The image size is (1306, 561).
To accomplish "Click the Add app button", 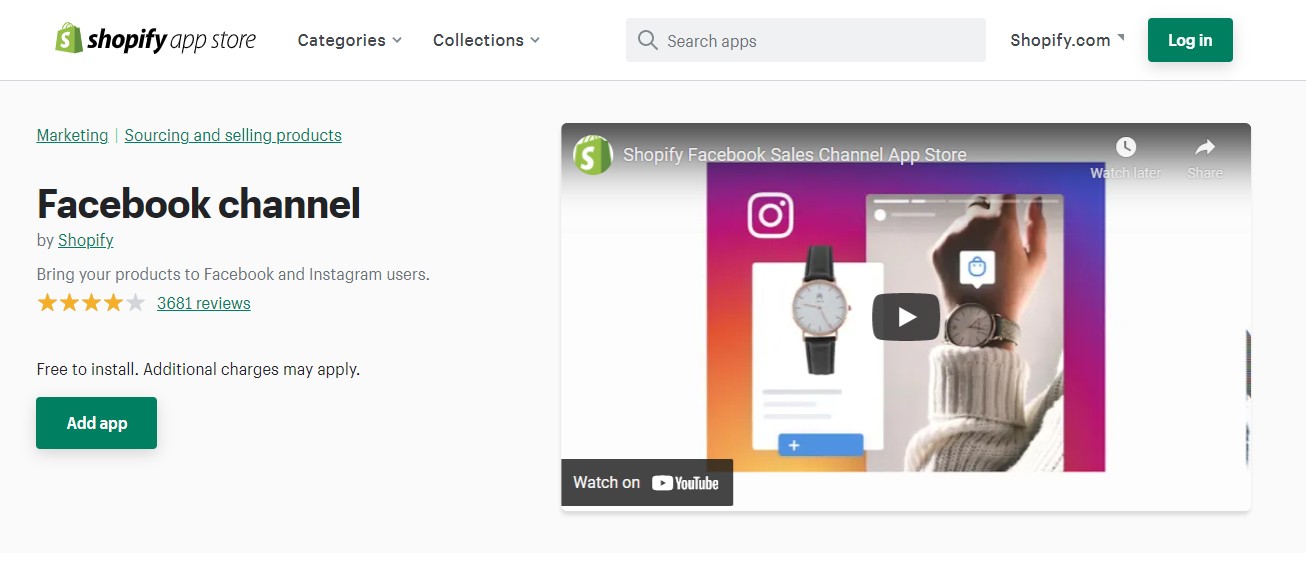I will pos(96,423).
